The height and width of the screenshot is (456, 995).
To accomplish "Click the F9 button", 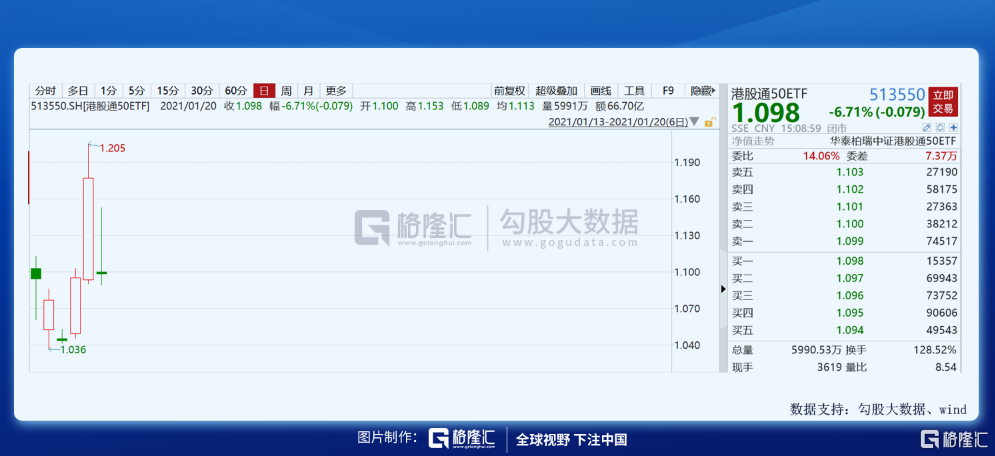I will point(668,91).
